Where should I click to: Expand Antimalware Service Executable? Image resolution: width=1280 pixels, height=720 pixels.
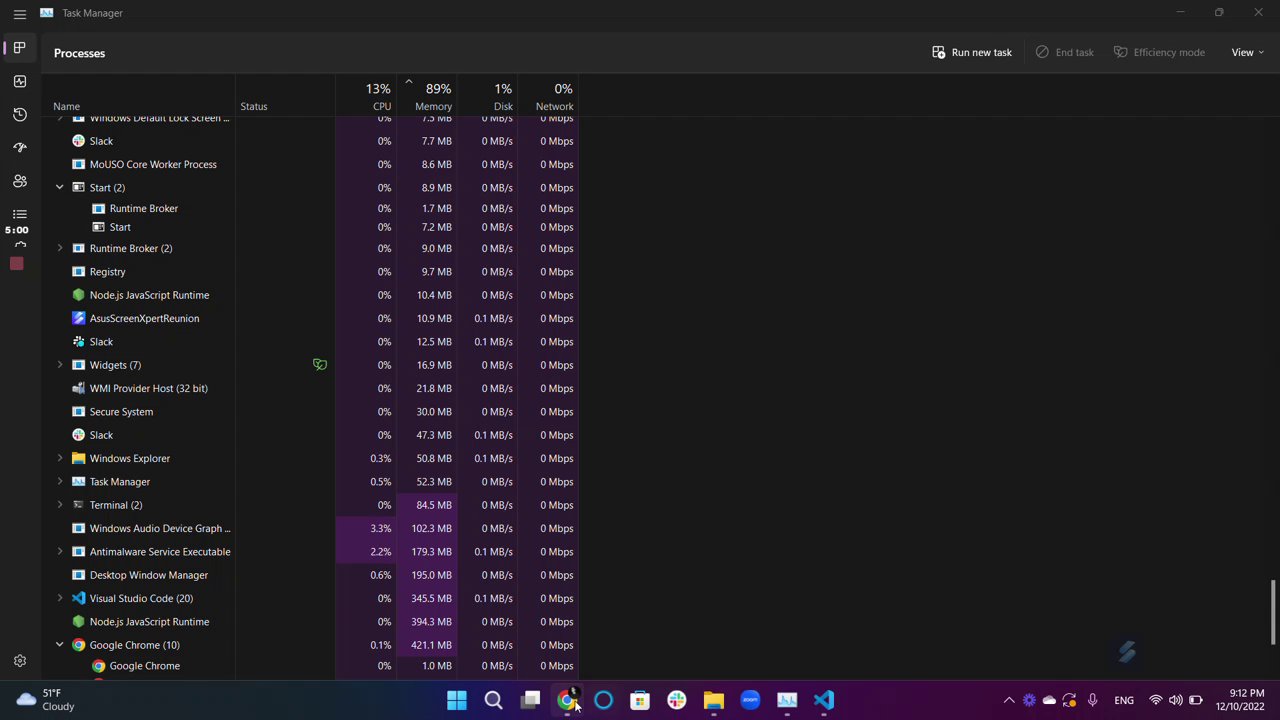click(x=60, y=551)
